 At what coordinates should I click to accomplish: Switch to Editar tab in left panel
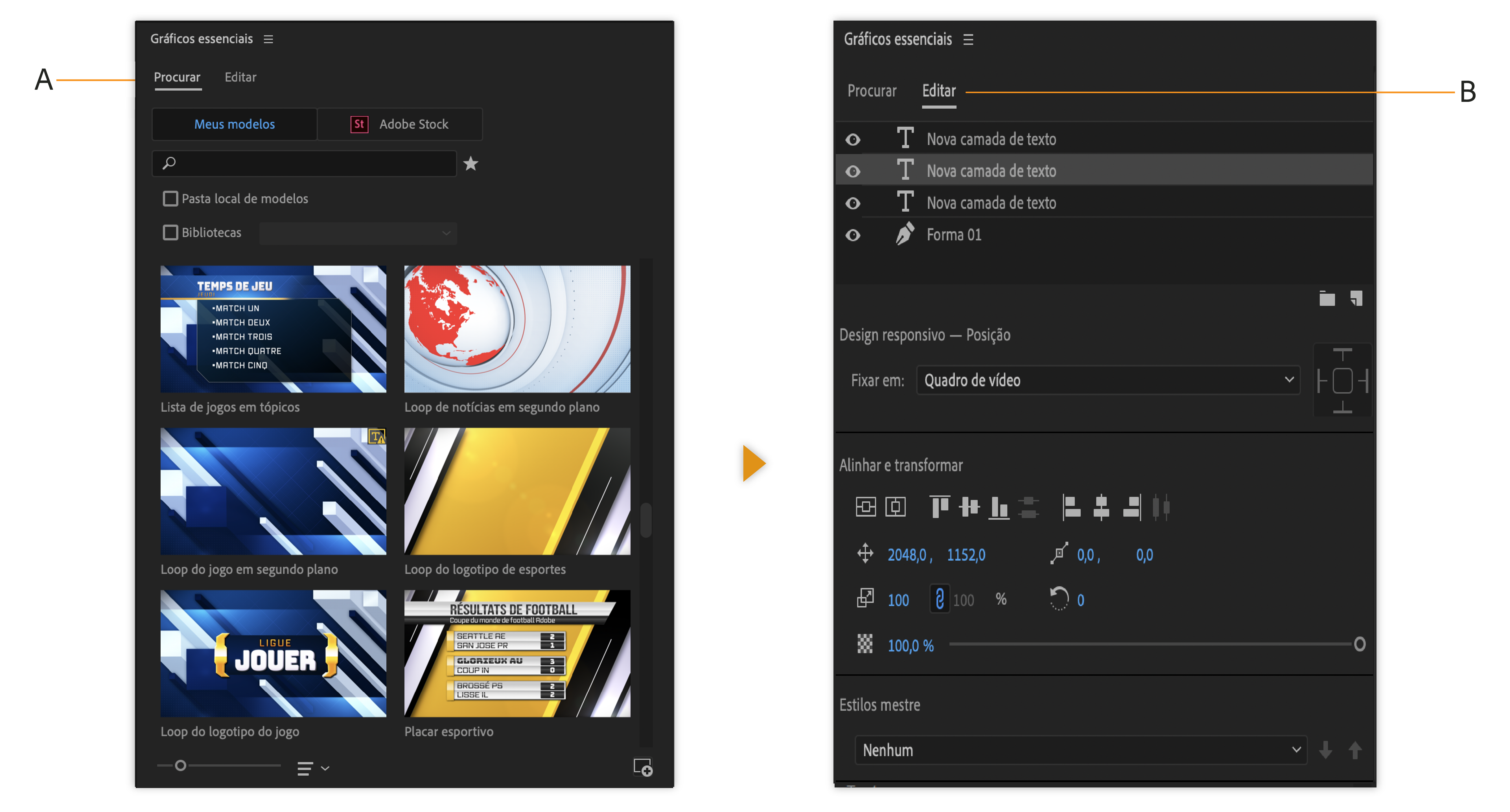pyautogui.click(x=240, y=77)
